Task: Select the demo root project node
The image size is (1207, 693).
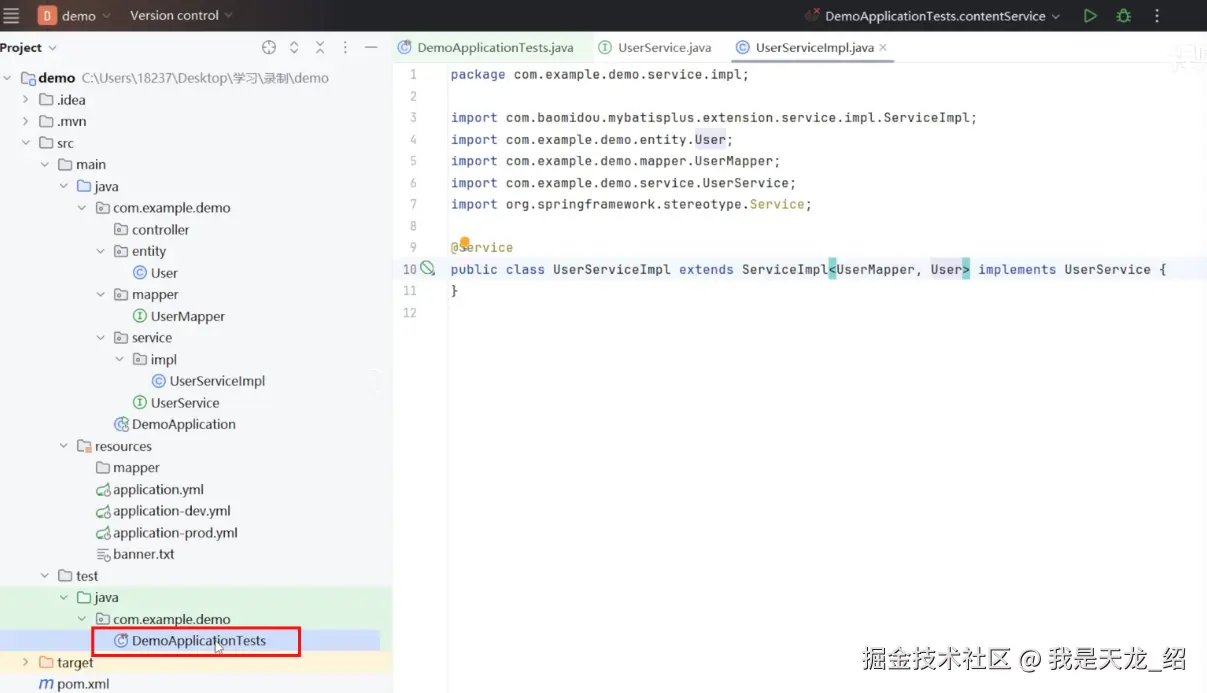Action: [57, 78]
